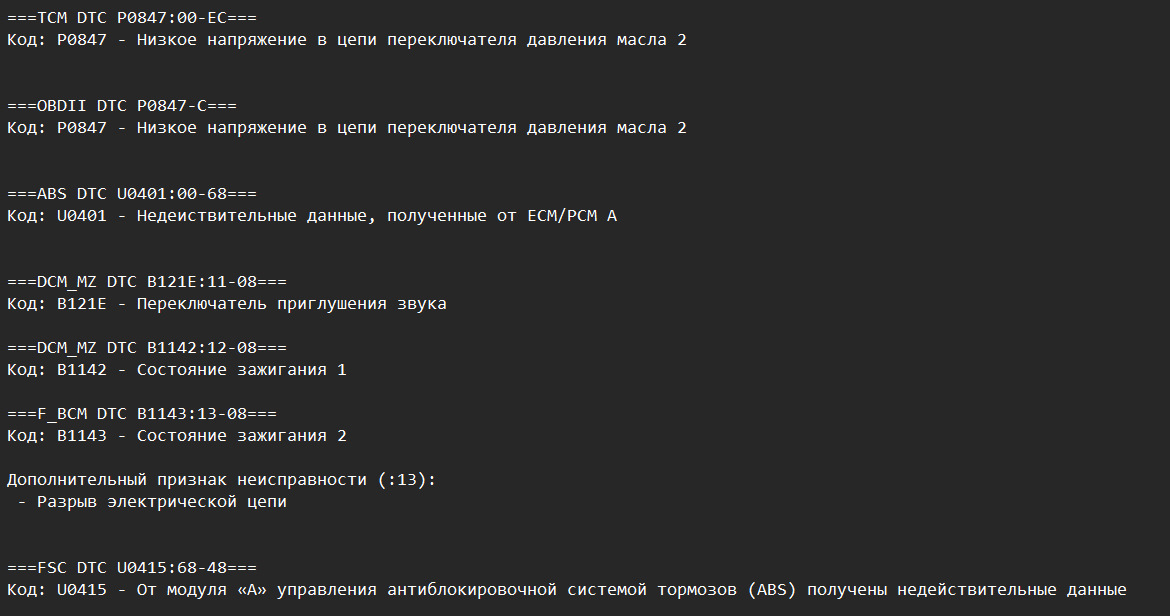Select the P0847 description under the OBDII header
This screenshot has width=1170, height=616.
[x=346, y=128]
